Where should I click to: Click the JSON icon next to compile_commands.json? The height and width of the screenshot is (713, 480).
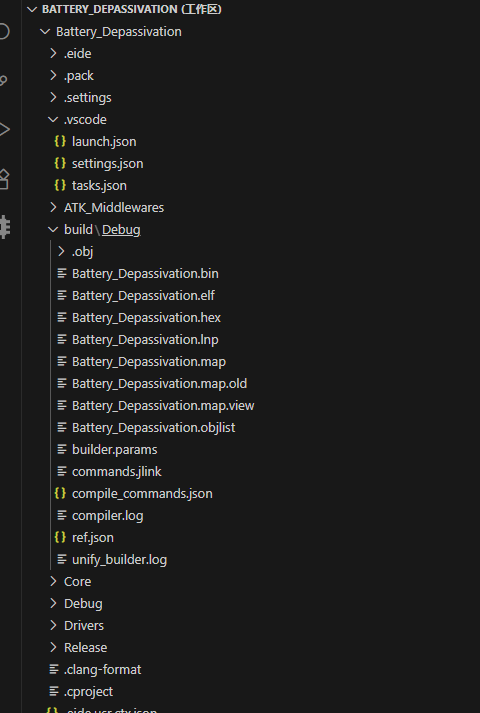[x=60, y=493]
